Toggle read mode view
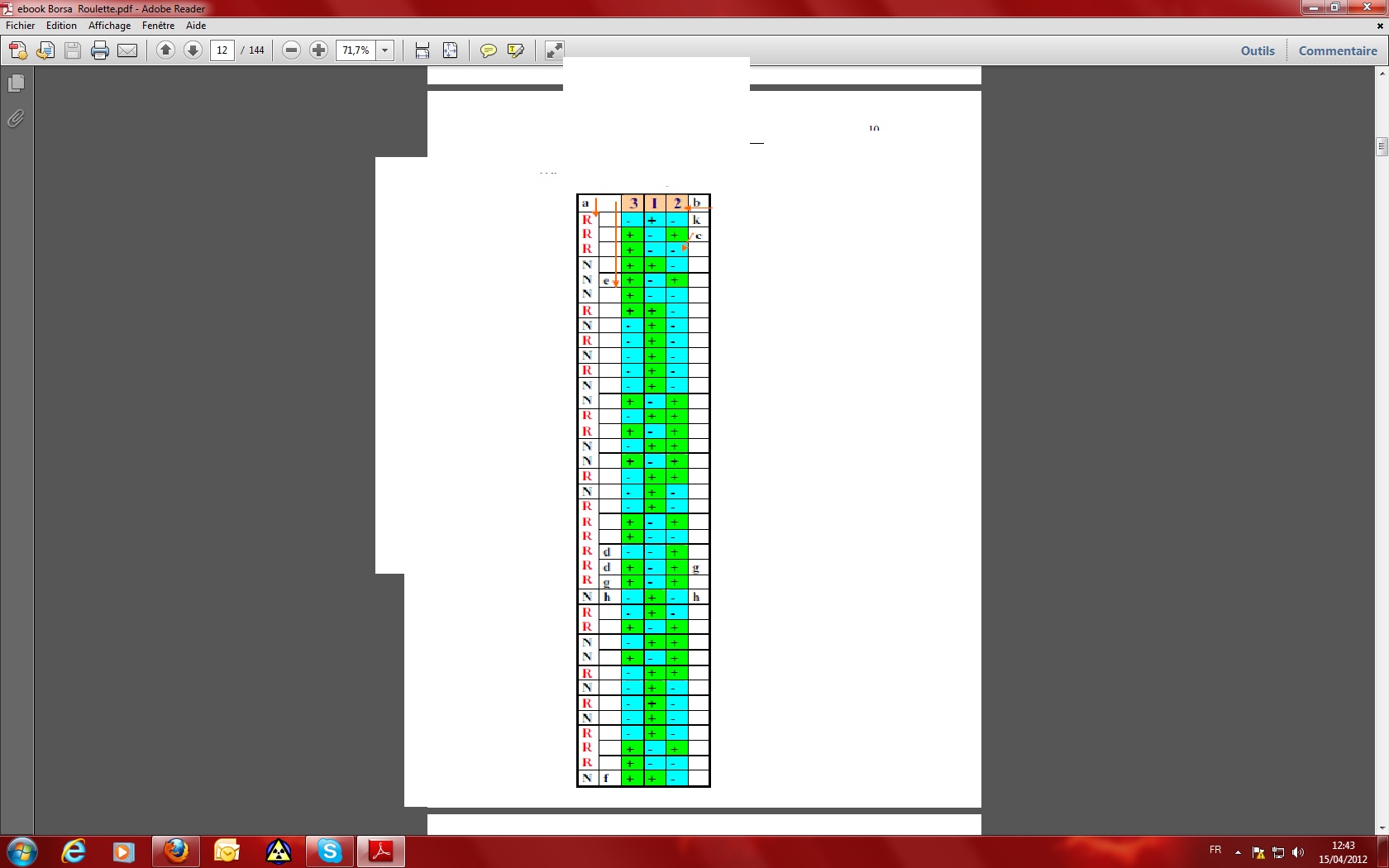1389x868 pixels. pyautogui.click(x=554, y=50)
